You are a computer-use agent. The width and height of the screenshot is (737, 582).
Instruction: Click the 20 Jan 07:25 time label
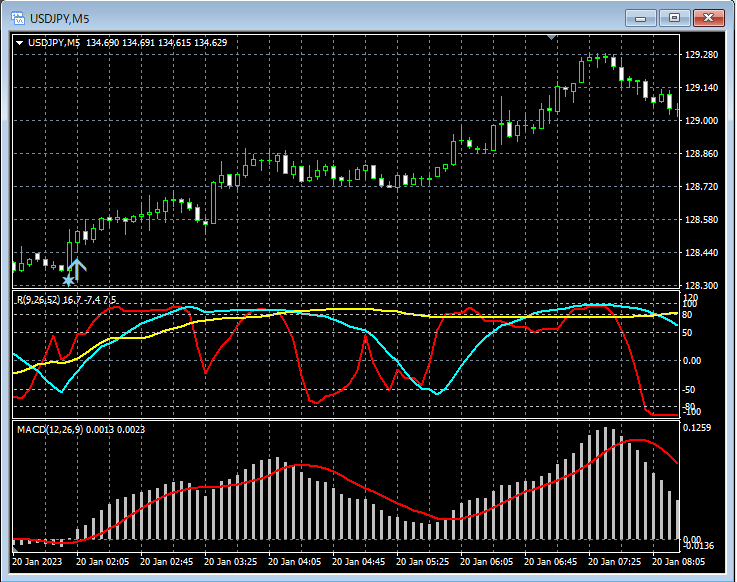coord(614,562)
